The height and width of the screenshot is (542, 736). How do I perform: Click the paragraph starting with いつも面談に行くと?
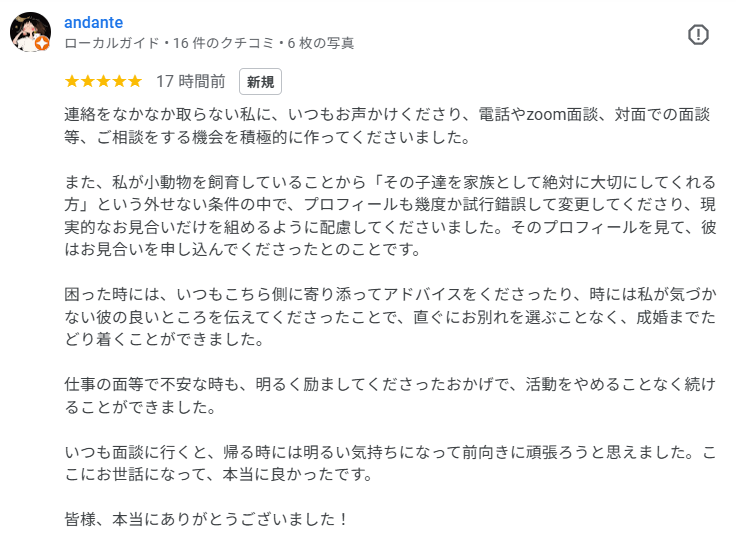[390, 463]
